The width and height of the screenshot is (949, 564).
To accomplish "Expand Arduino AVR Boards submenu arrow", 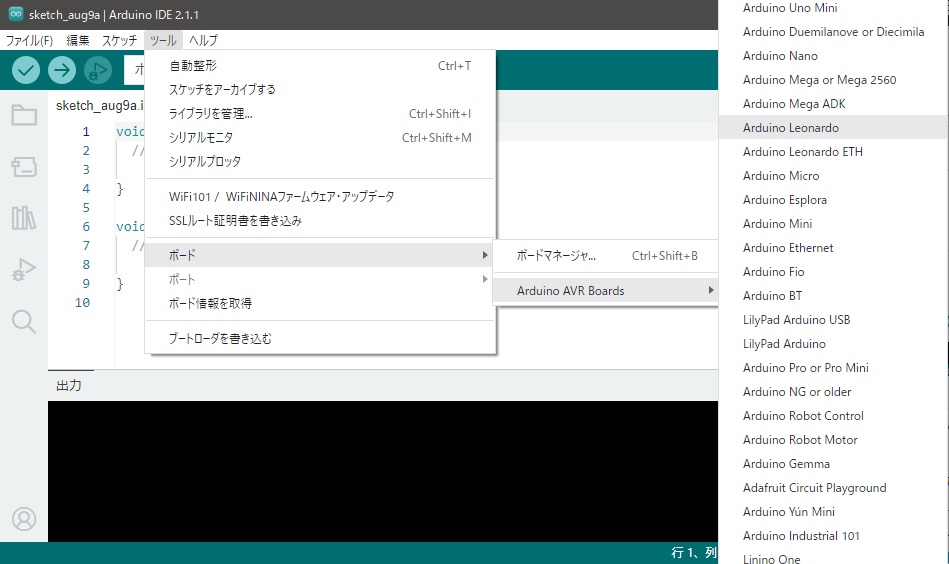I will tap(711, 290).
